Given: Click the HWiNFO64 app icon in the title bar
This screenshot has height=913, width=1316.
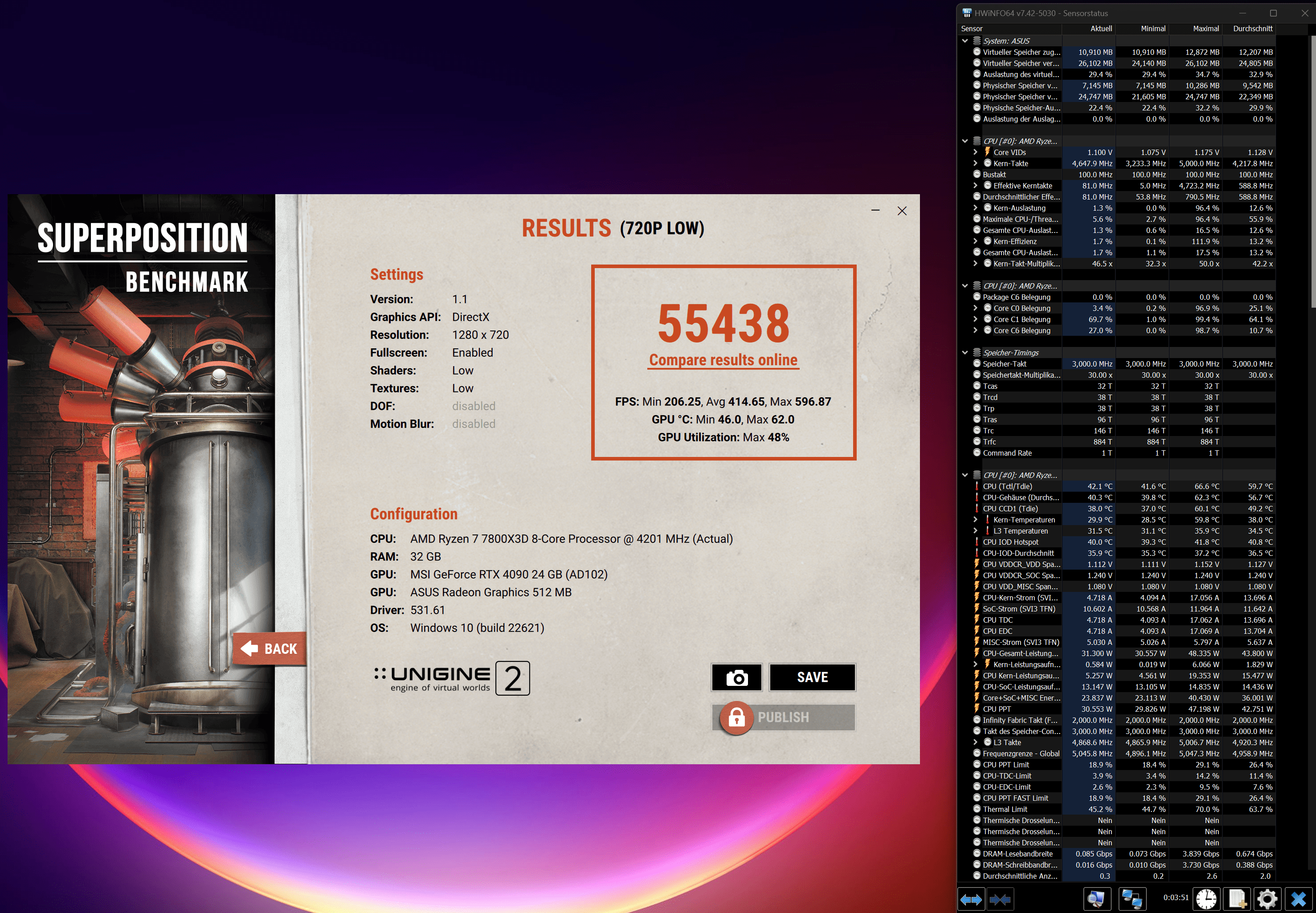Looking at the screenshot, I should 967,12.
